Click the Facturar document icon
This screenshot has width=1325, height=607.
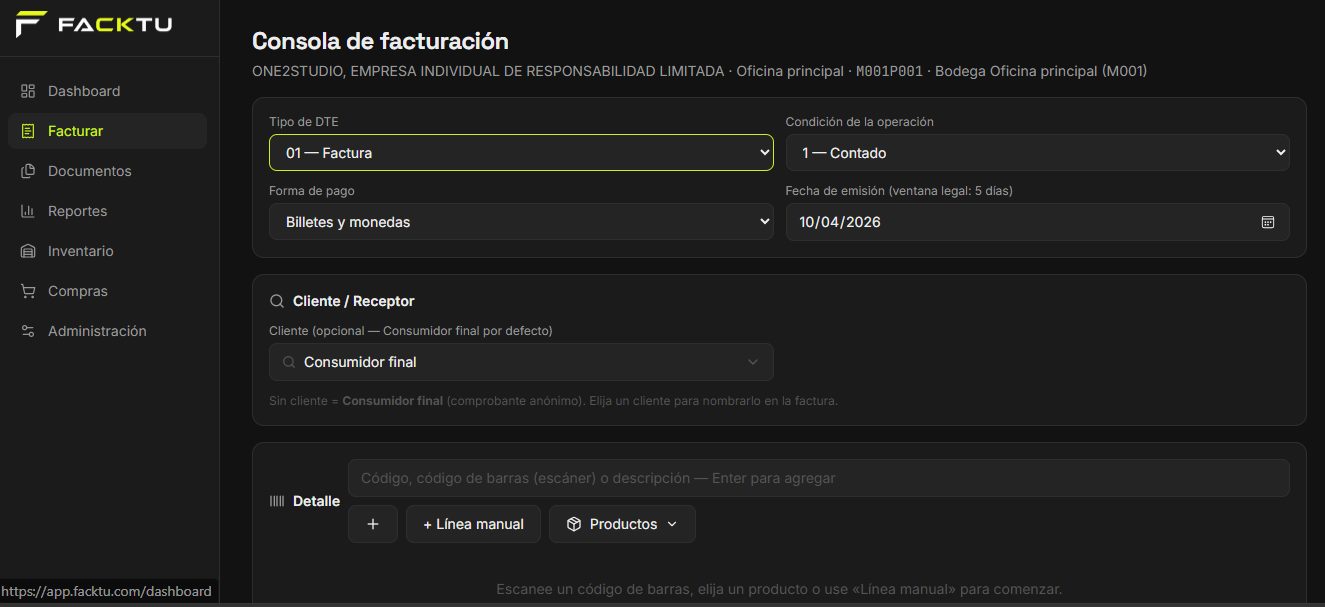pos(28,131)
